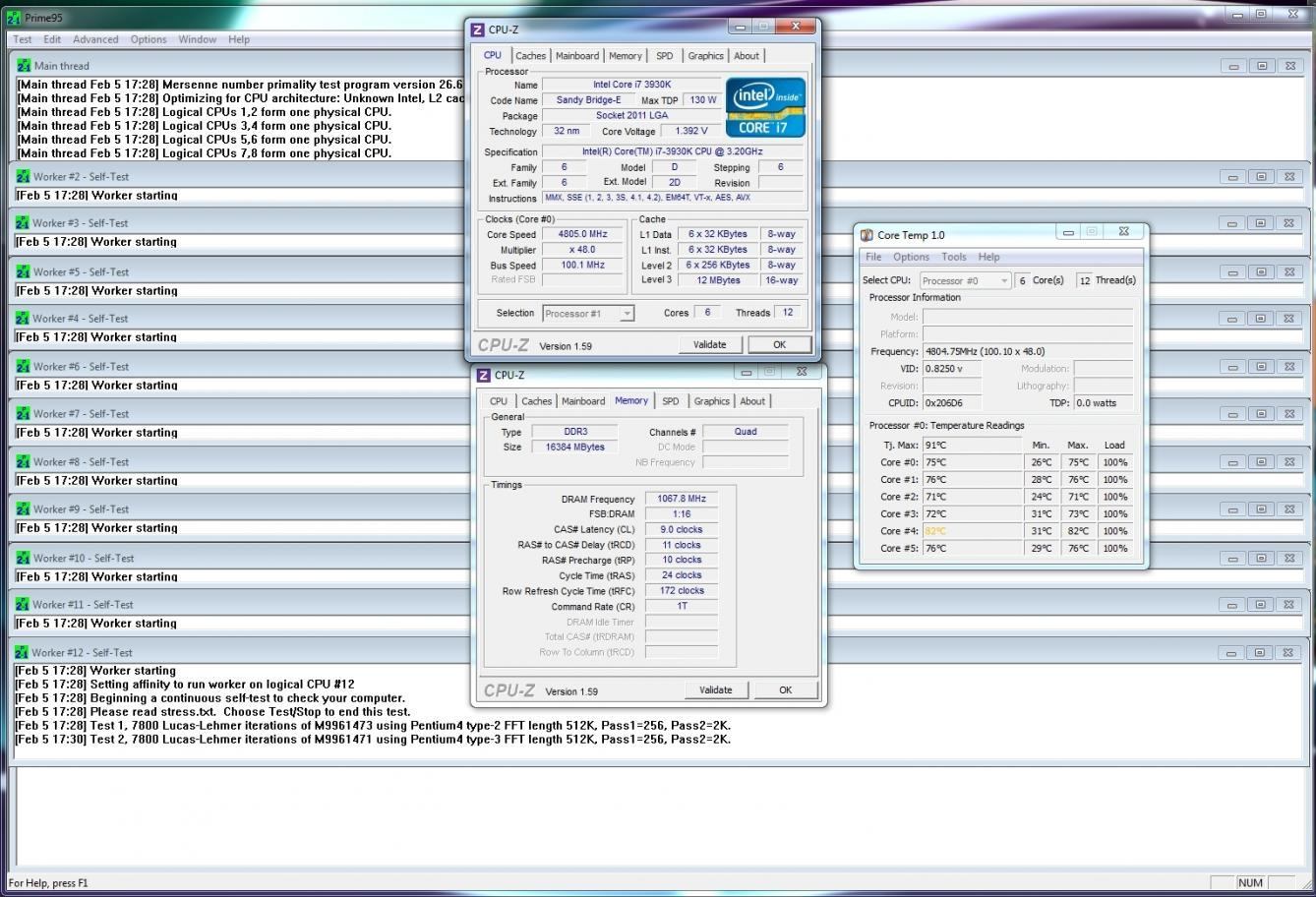The image size is (1316, 897).
Task: Open the Advanced menu in Prime95
Action: (95, 39)
